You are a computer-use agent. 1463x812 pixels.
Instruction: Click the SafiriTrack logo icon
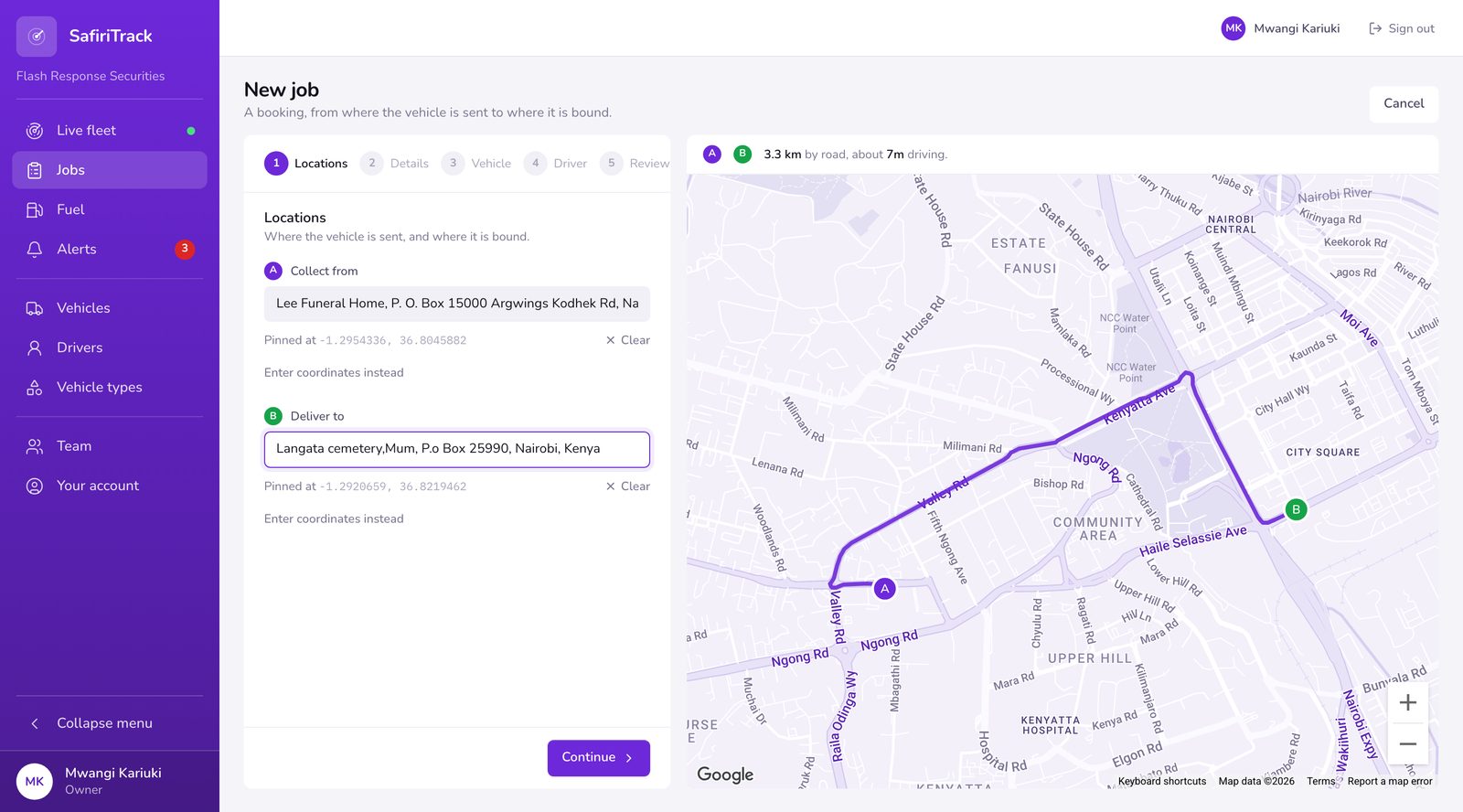(37, 37)
